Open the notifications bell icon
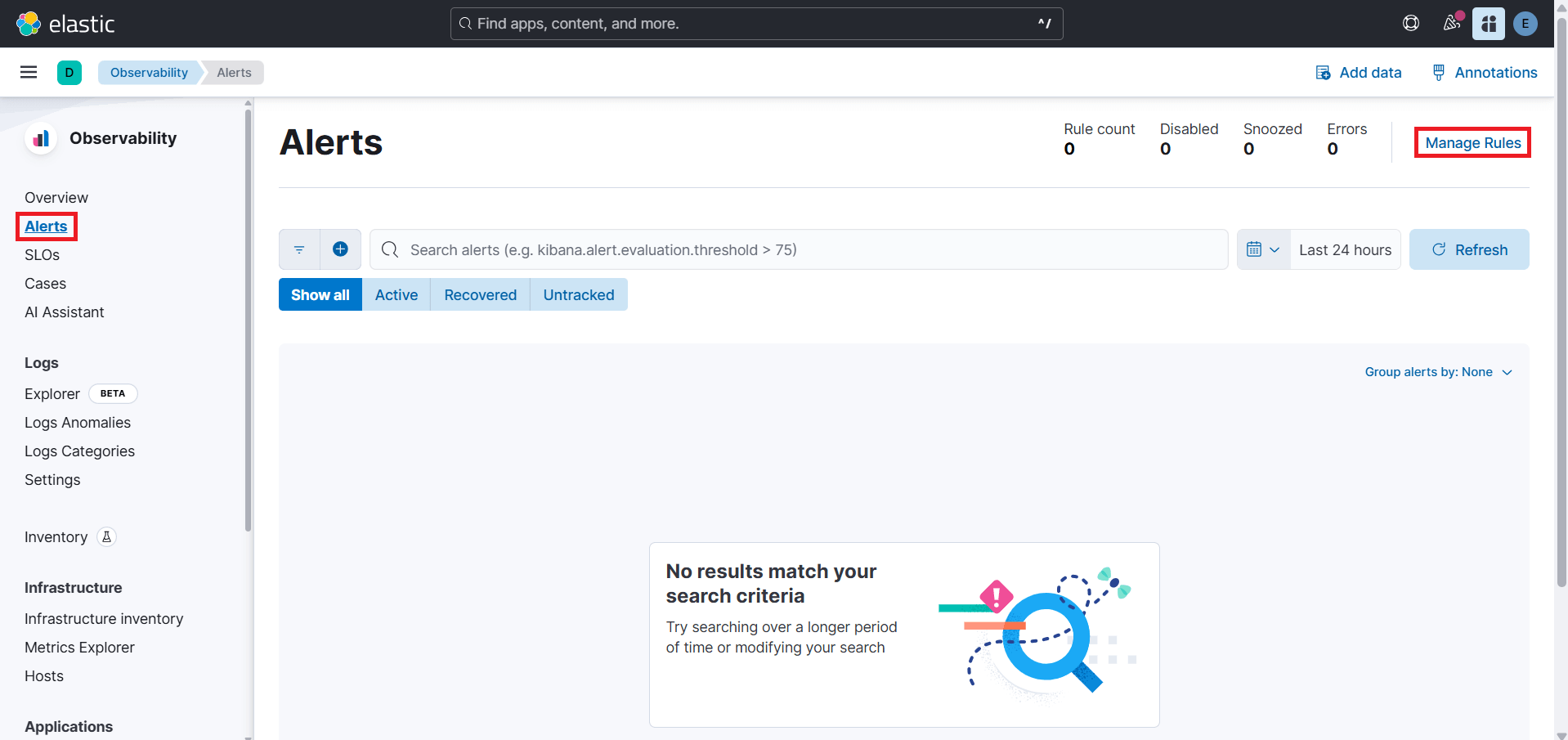 [x=1450, y=24]
